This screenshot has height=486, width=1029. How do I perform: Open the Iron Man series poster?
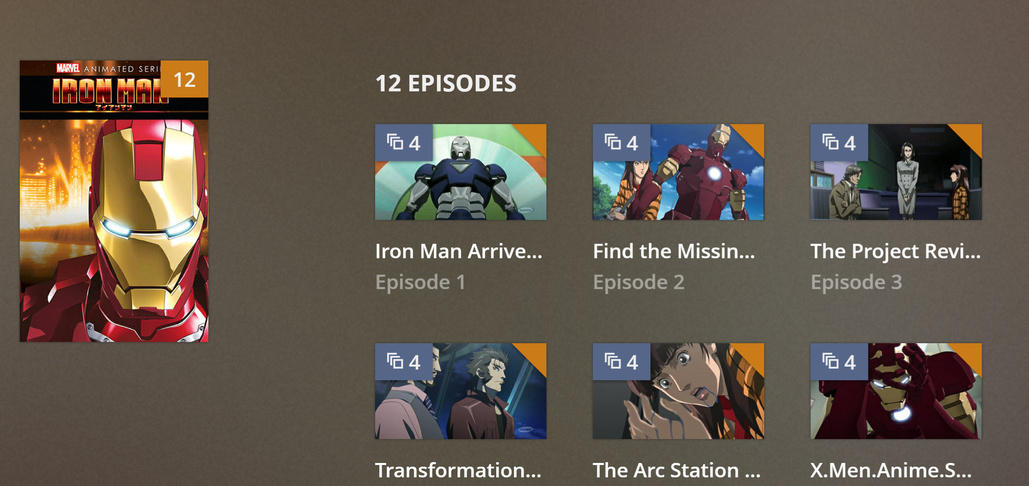114,201
